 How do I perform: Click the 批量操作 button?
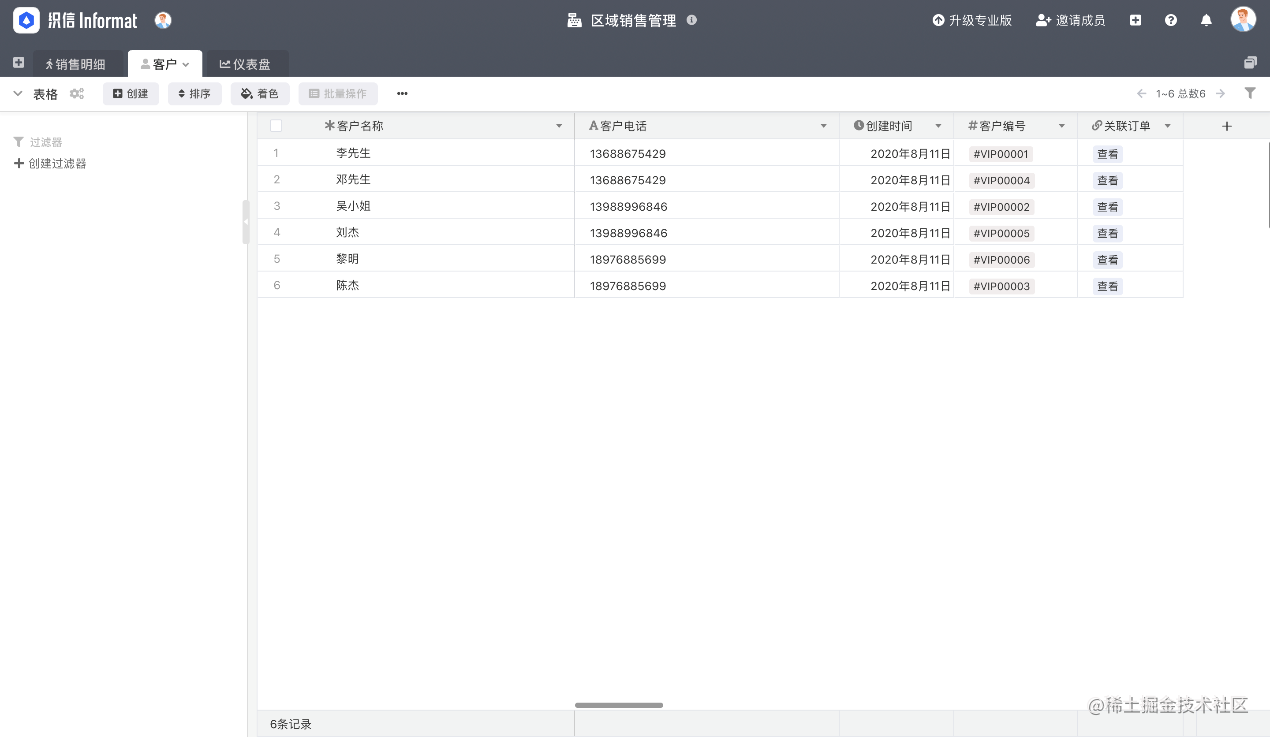click(x=338, y=94)
